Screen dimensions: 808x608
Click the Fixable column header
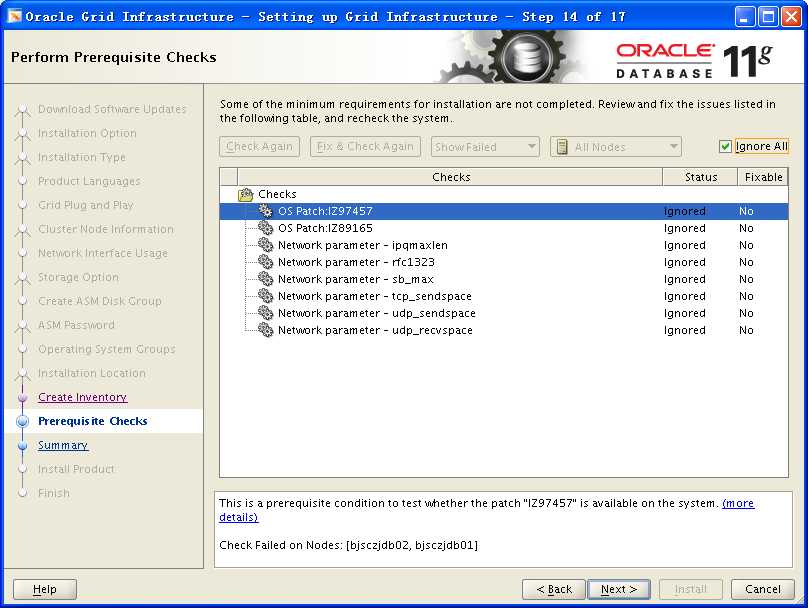pyautogui.click(x=763, y=177)
